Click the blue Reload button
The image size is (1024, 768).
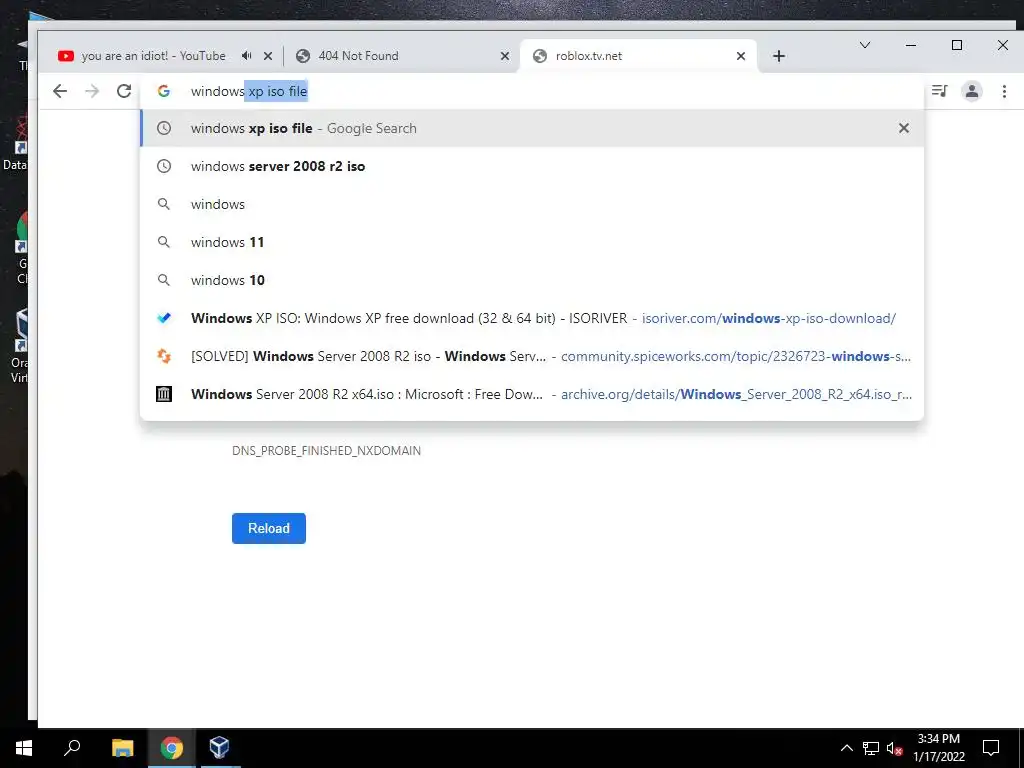point(268,528)
